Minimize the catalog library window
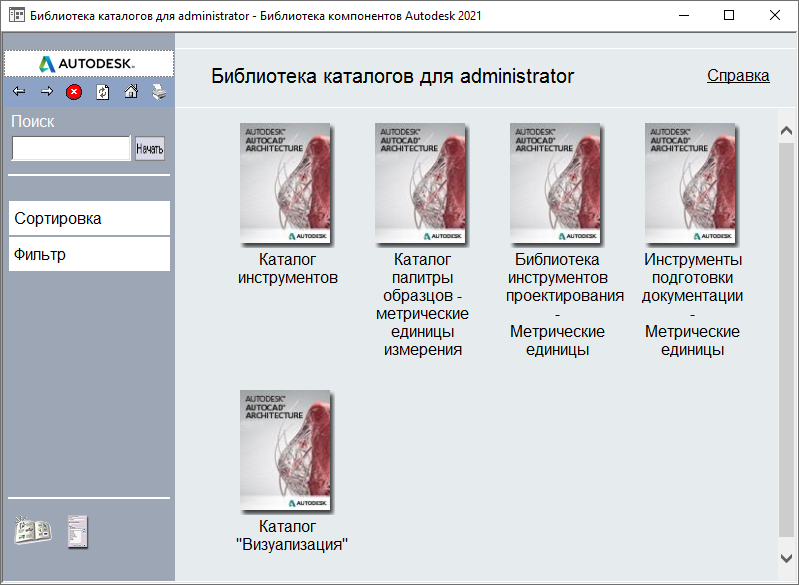799x585 pixels. point(684,15)
